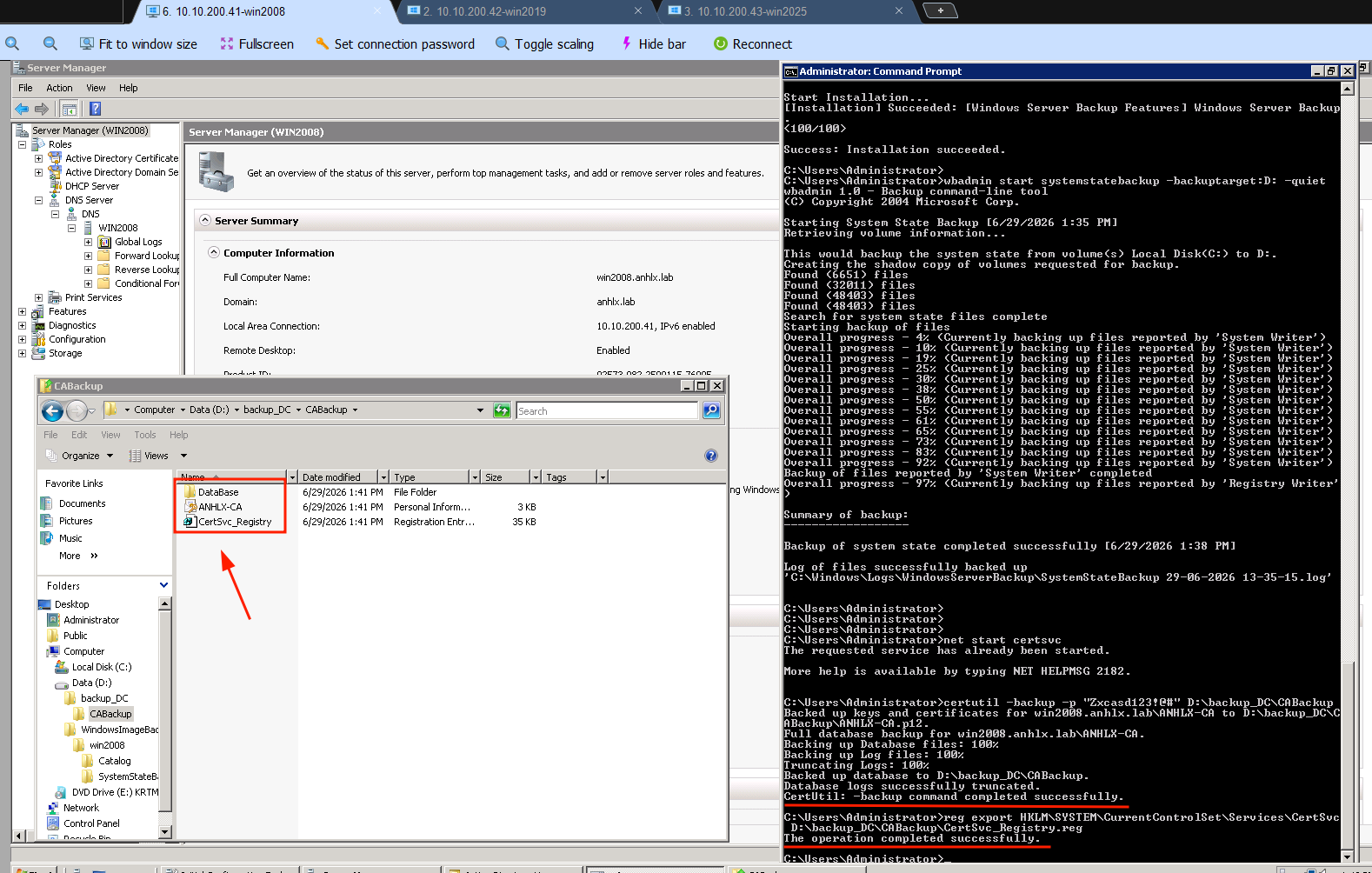The image size is (1372, 873).
Task: Select WindowsImageBackup folder in tree
Action: [120, 730]
